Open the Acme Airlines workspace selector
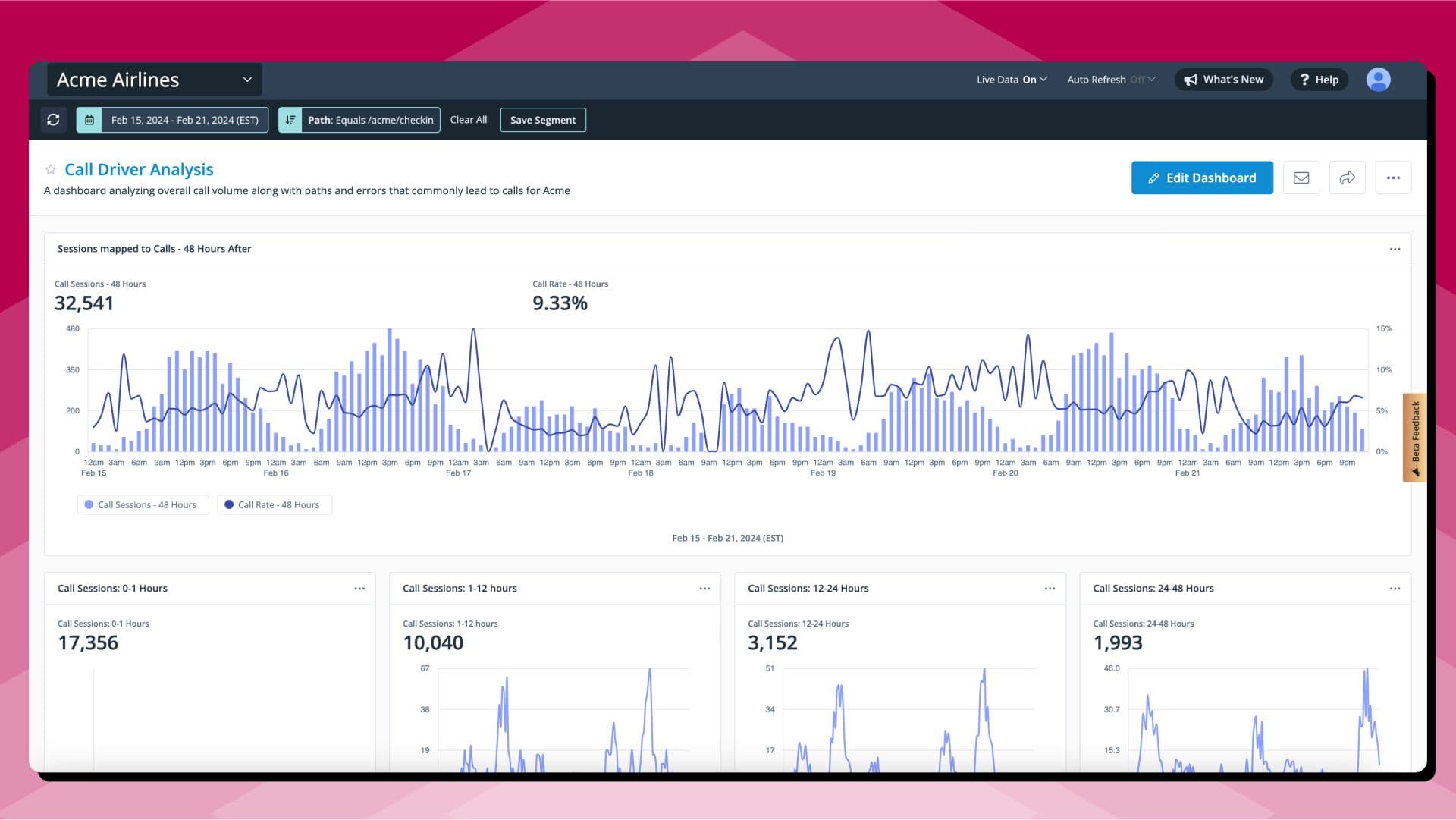The image size is (1456, 820). click(155, 79)
